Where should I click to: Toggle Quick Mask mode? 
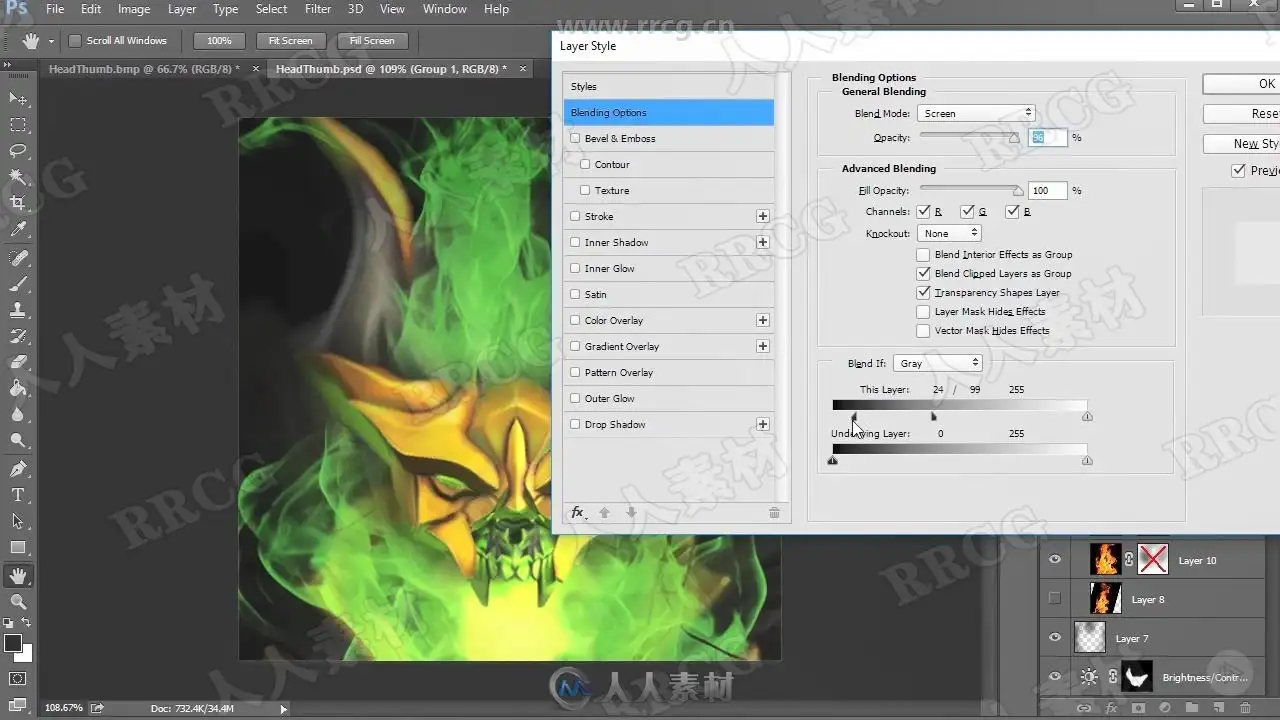[x=18, y=678]
